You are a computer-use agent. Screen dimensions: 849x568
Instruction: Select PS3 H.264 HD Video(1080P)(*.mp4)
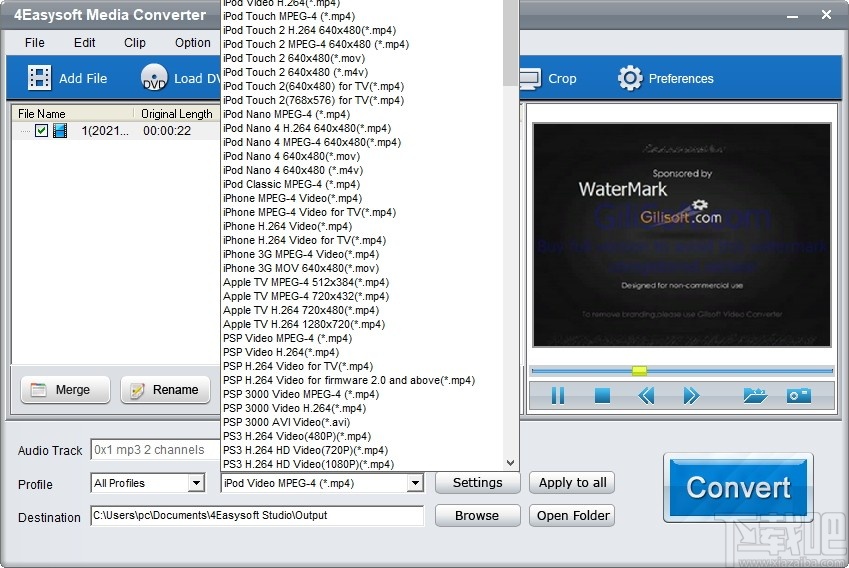pos(309,465)
